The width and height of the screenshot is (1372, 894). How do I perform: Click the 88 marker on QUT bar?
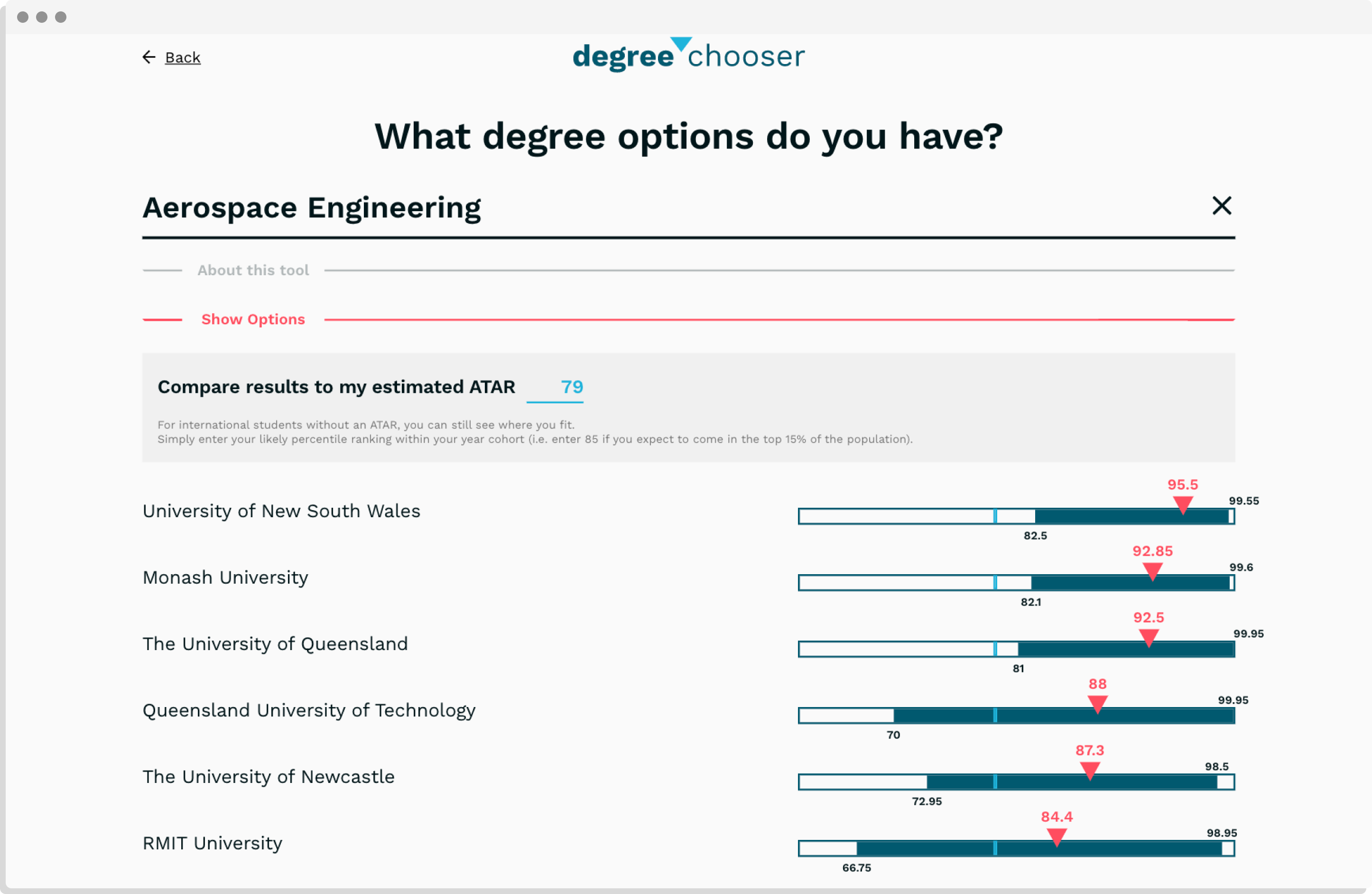pyautogui.click(x=1097, y=704)
